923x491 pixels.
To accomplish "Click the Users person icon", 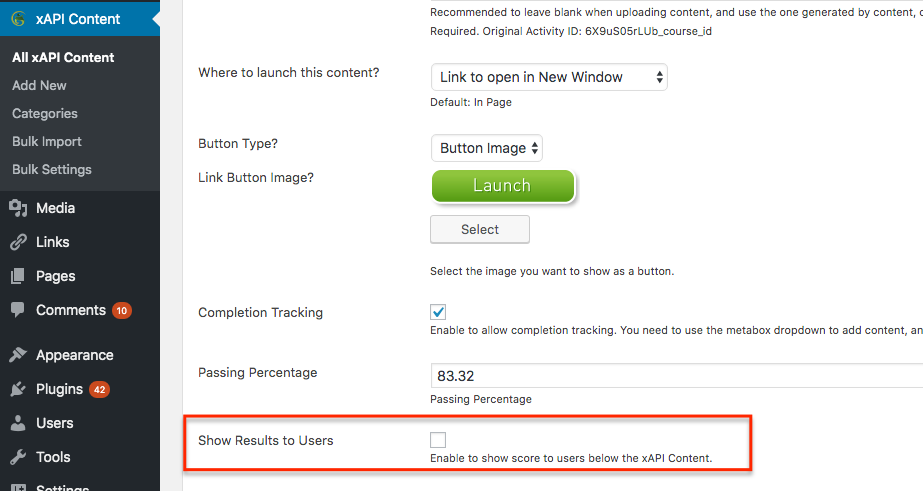I will (x=18, y=423).
